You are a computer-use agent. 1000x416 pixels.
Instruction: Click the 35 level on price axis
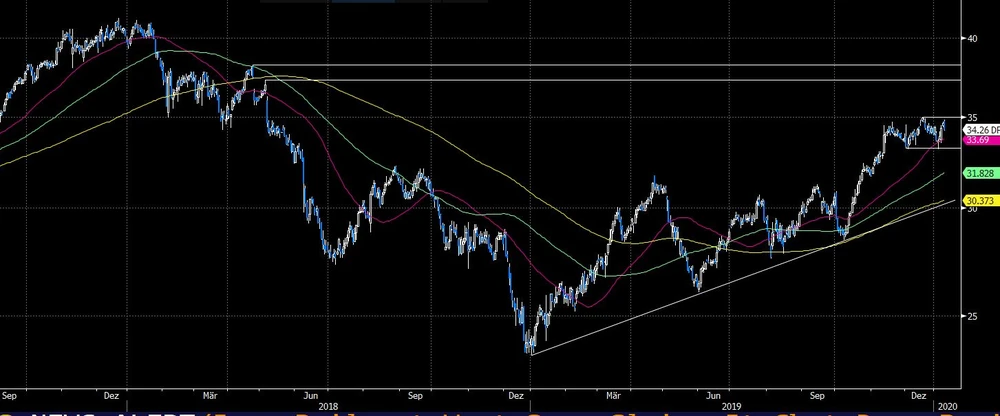(969, 117)
